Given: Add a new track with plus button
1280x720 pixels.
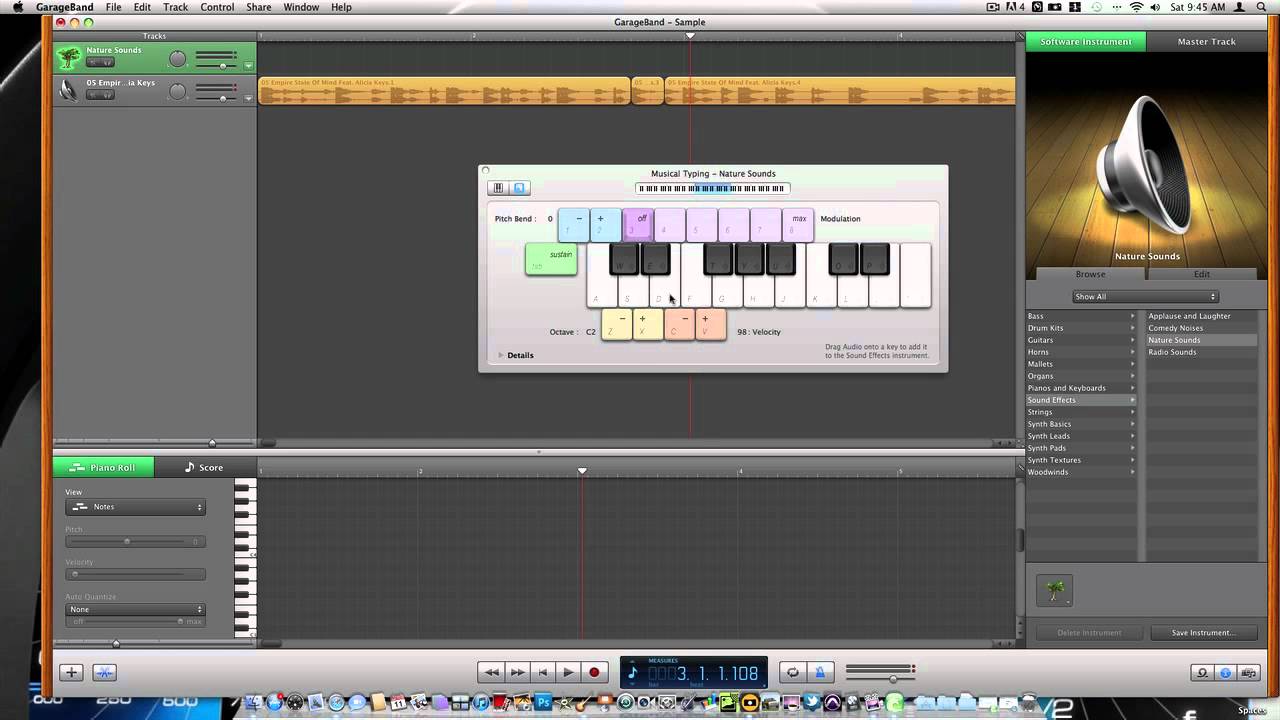Looking at the screenshot, I should 71,673.
